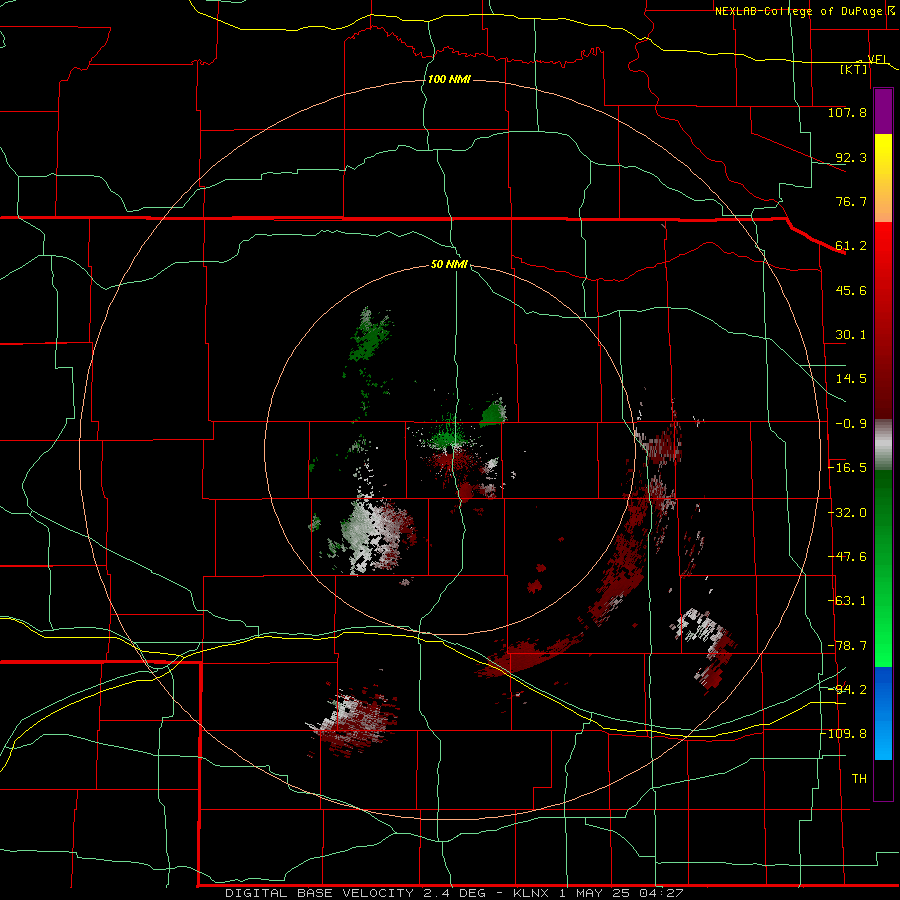The height and width of the screenshot is (900, 900).
Task: Select the 61.2 scale value
Action: click(851, 246)
